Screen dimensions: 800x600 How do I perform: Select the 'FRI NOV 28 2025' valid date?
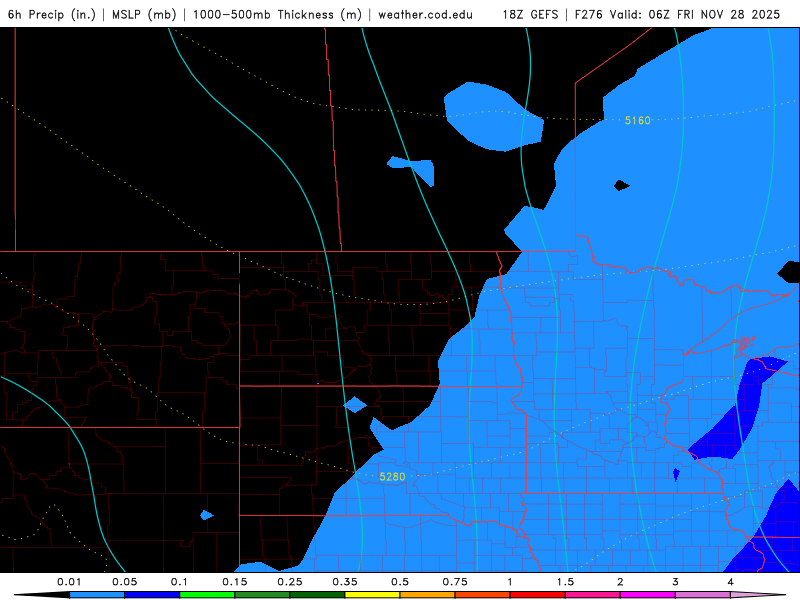click(729, 14)
